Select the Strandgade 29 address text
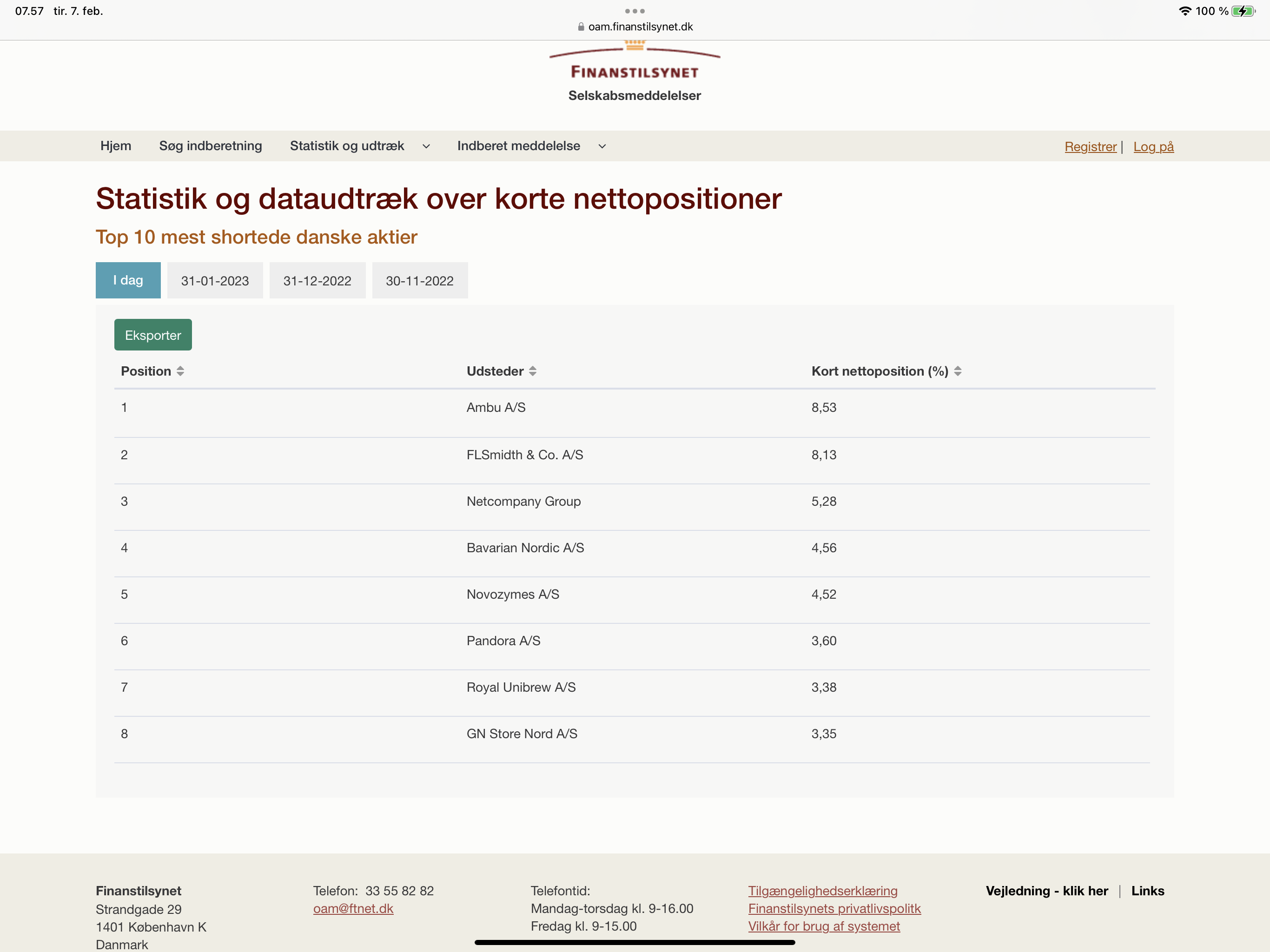This screenshot has height=952, width=1270. click(x=139, y=909)
